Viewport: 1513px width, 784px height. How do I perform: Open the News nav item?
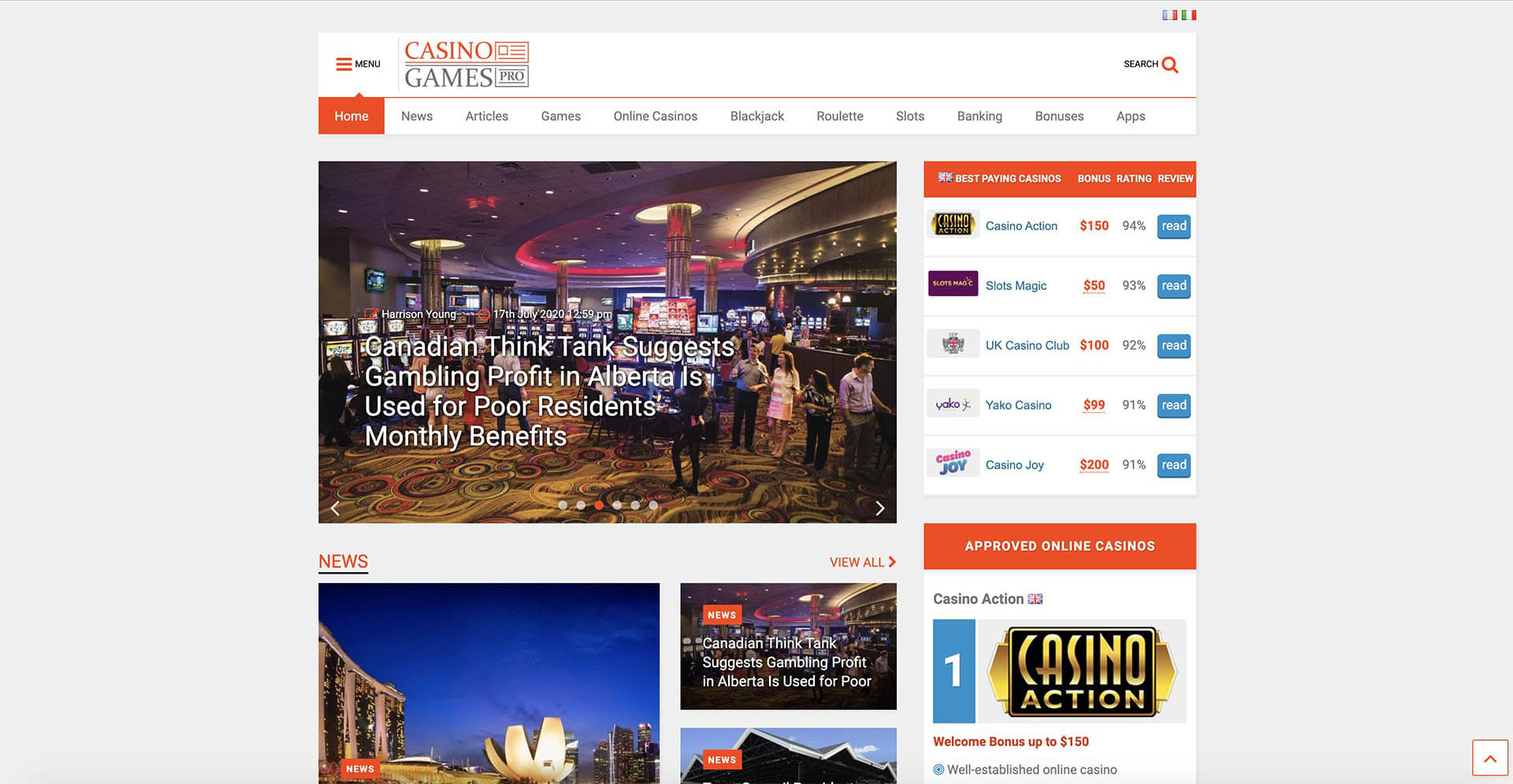pyautogui.click(x=417, y=116)
